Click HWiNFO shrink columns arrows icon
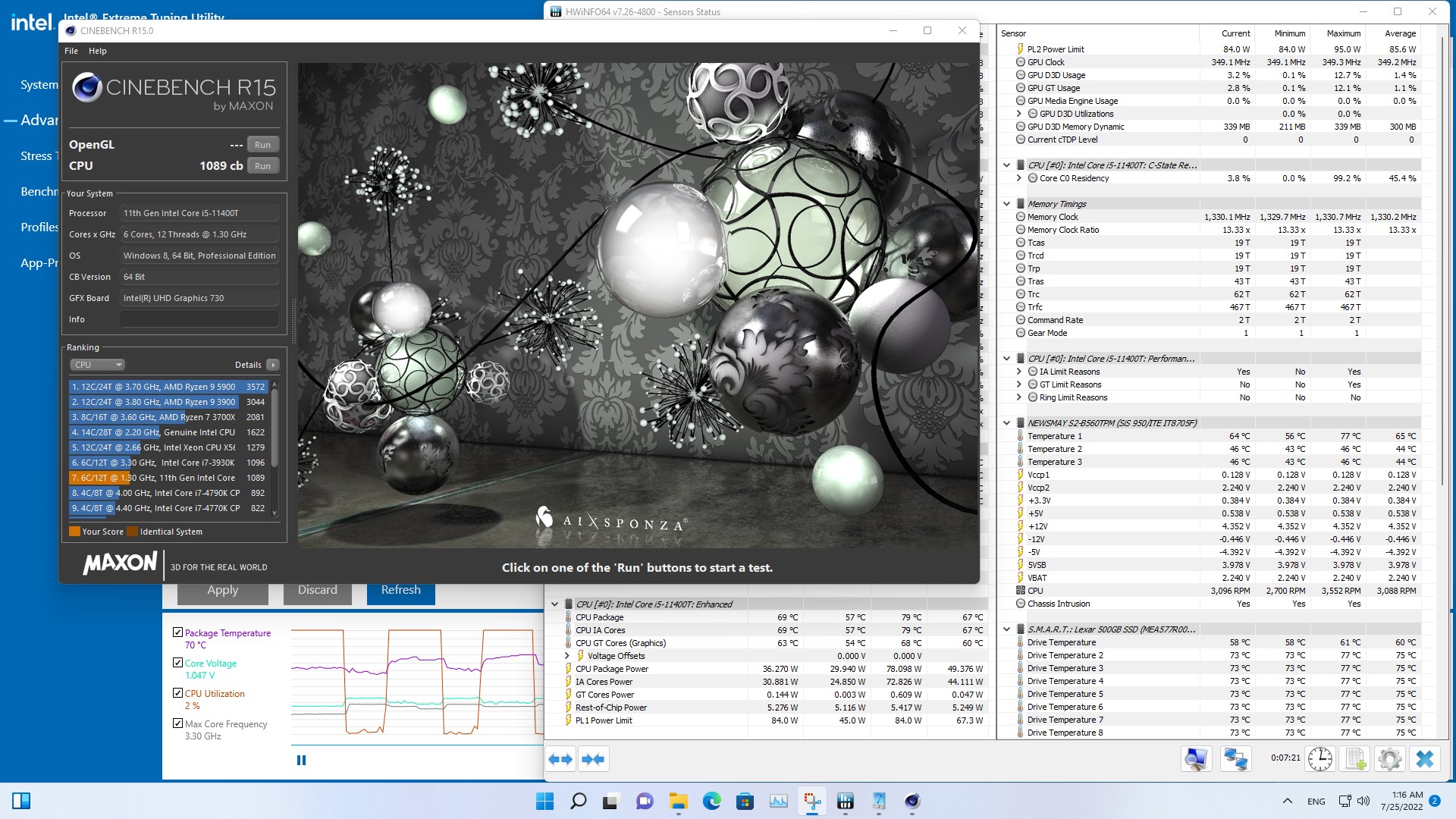 (593, 759)
